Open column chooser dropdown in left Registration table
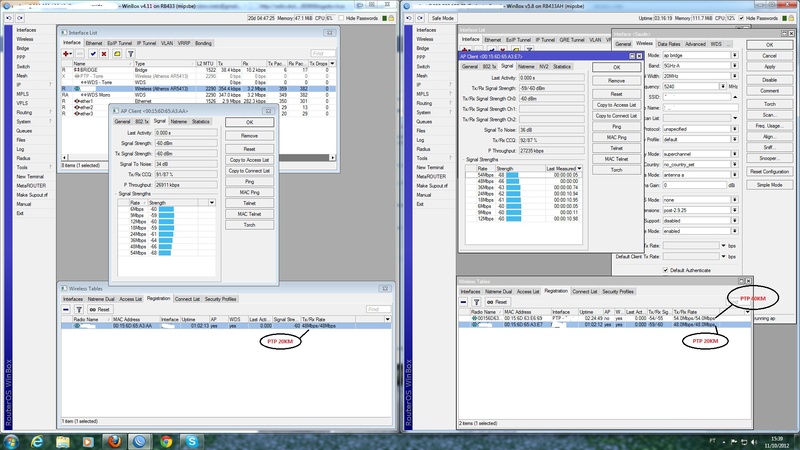 387,319
